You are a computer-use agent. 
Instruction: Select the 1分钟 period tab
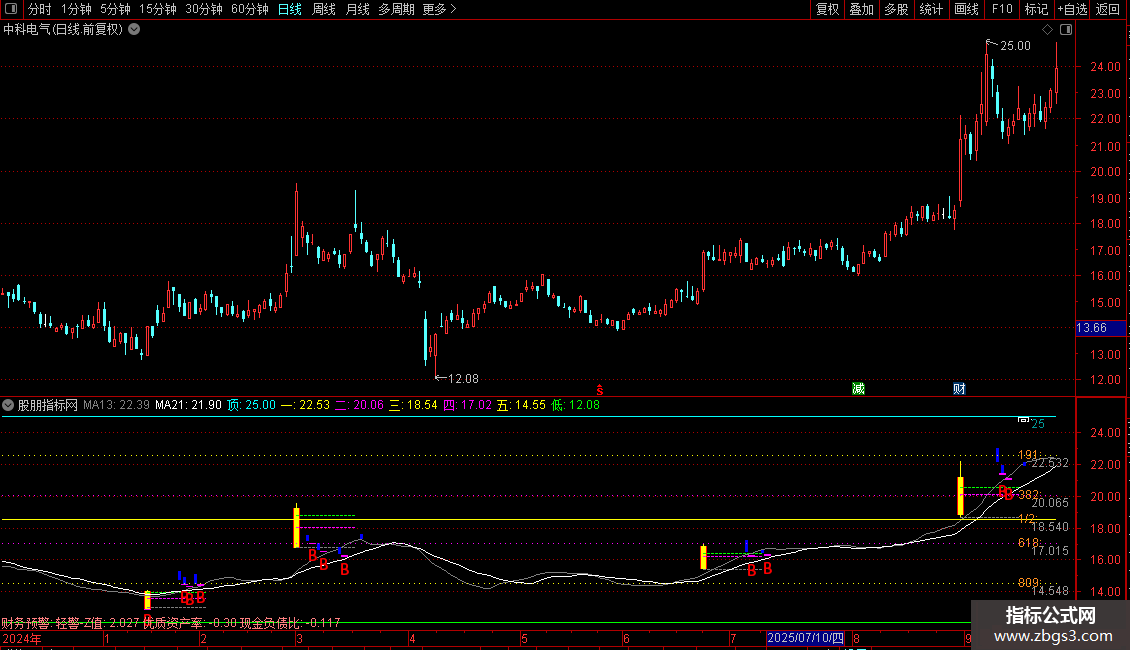pos(76,9)
